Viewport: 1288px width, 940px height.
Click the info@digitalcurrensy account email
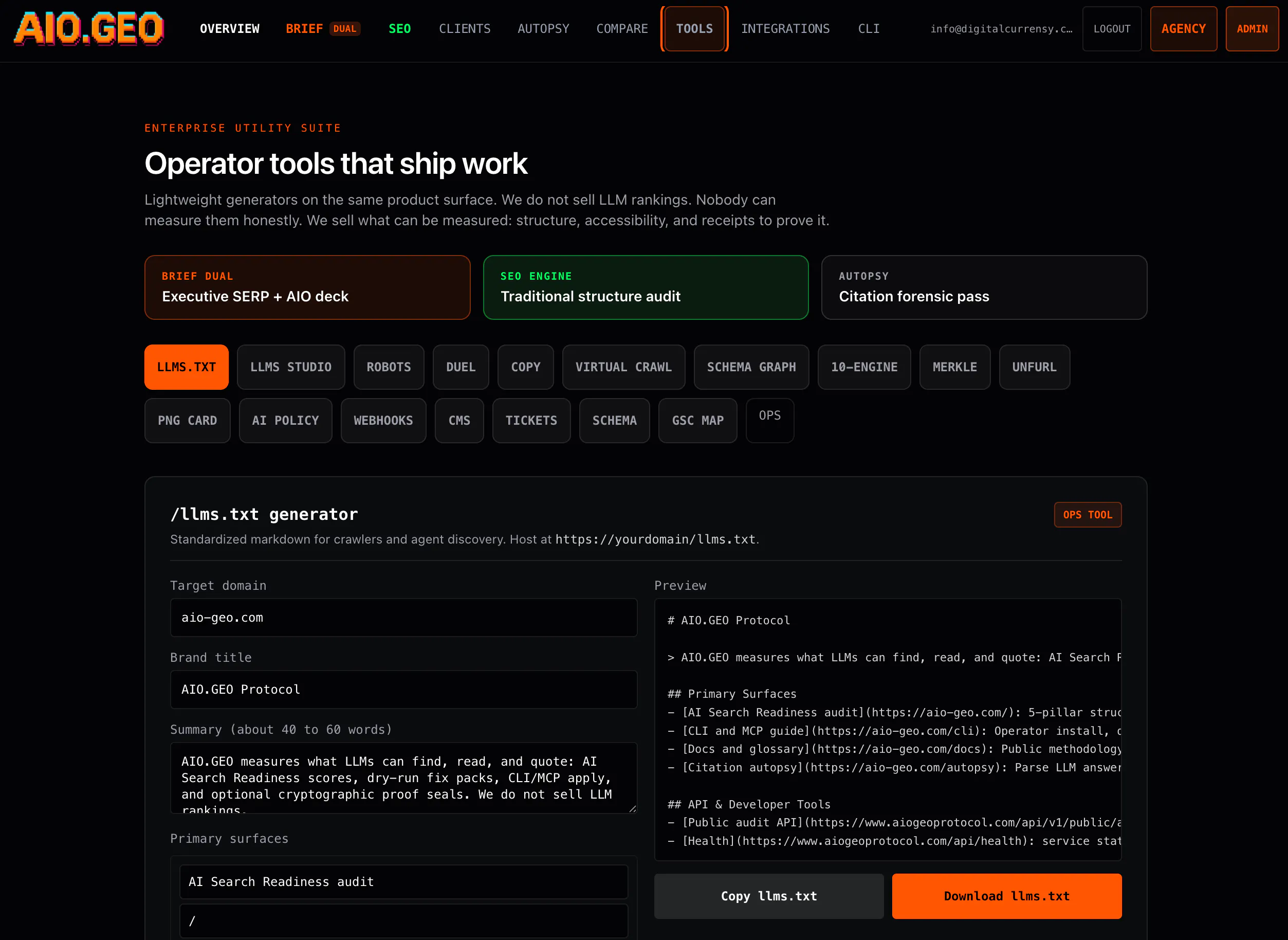[1001, 28]
